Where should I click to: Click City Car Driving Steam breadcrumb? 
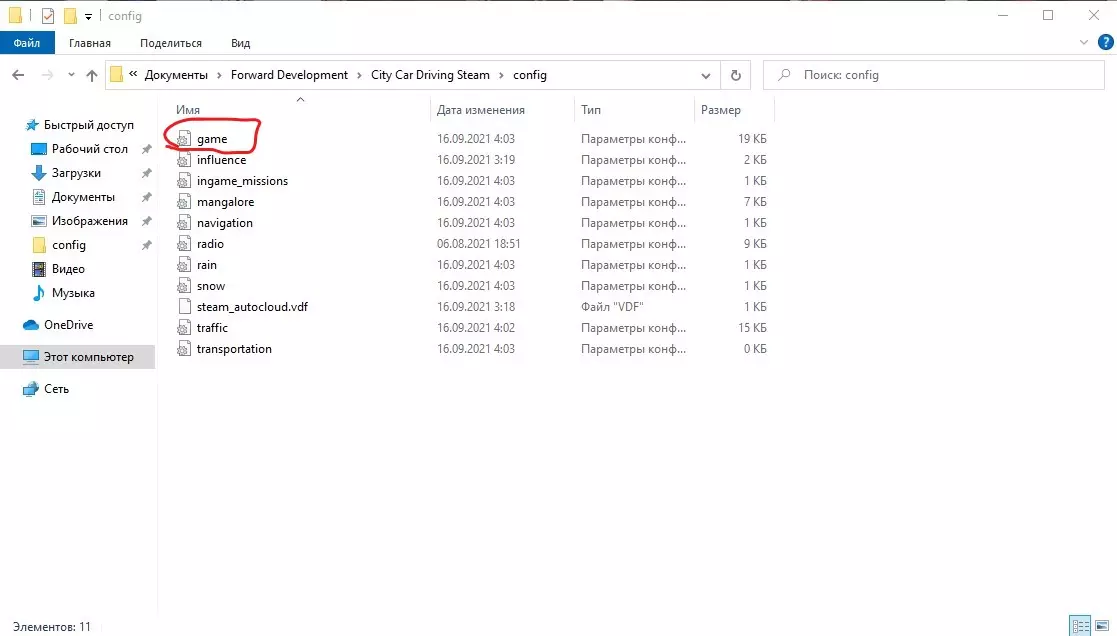click(430, 75)
